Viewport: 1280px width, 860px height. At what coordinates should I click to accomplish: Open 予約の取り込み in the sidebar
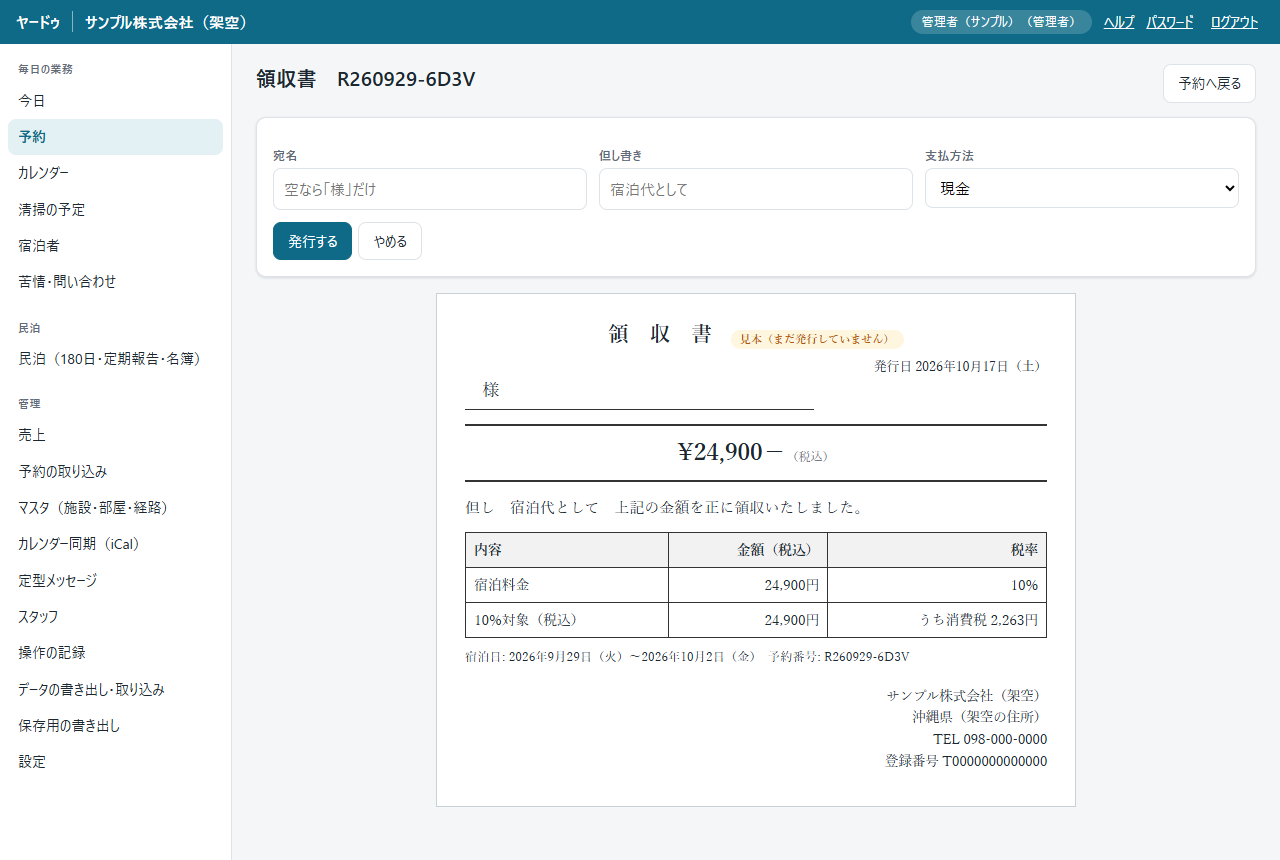[x=115, y=471]
